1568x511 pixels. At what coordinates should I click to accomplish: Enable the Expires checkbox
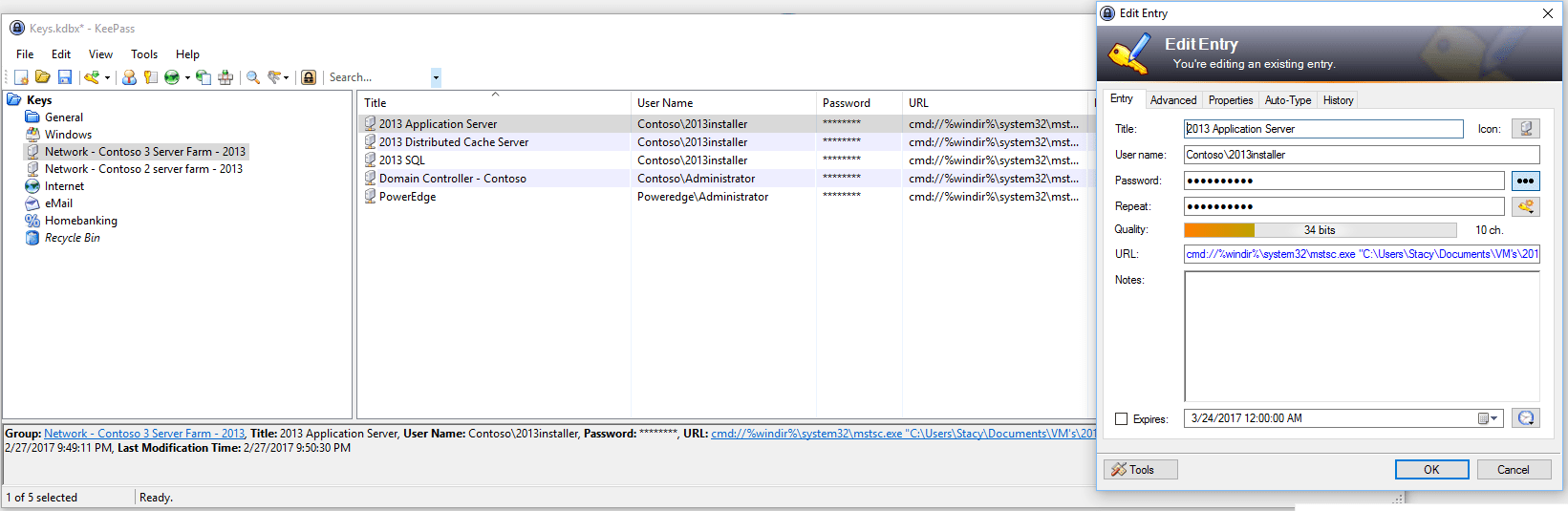pos(1122,419)
